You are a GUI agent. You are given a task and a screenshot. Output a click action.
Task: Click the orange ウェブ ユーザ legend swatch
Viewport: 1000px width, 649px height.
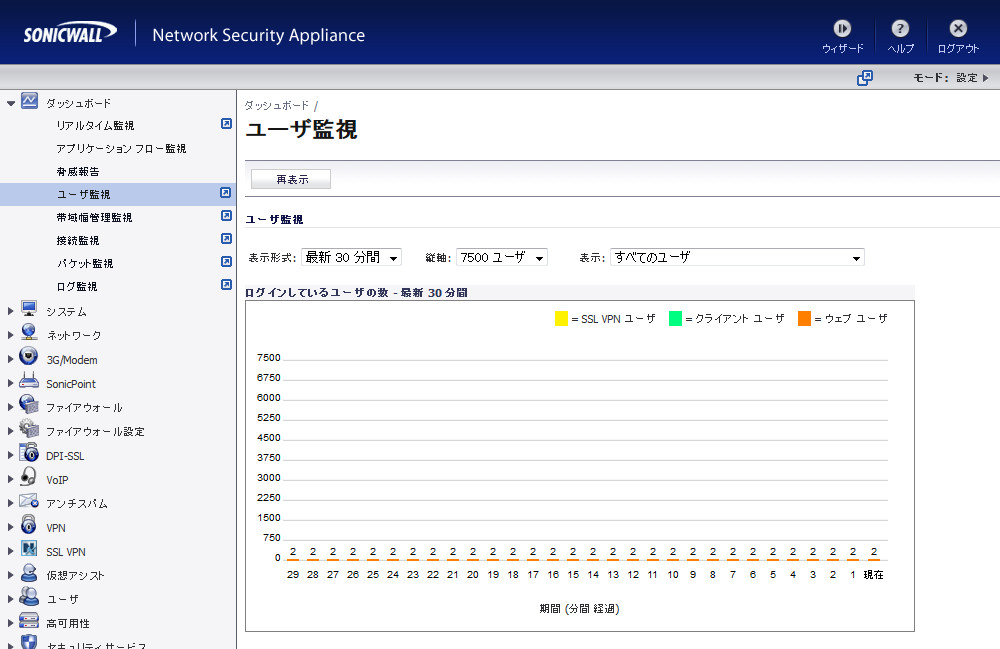[804, 318]
